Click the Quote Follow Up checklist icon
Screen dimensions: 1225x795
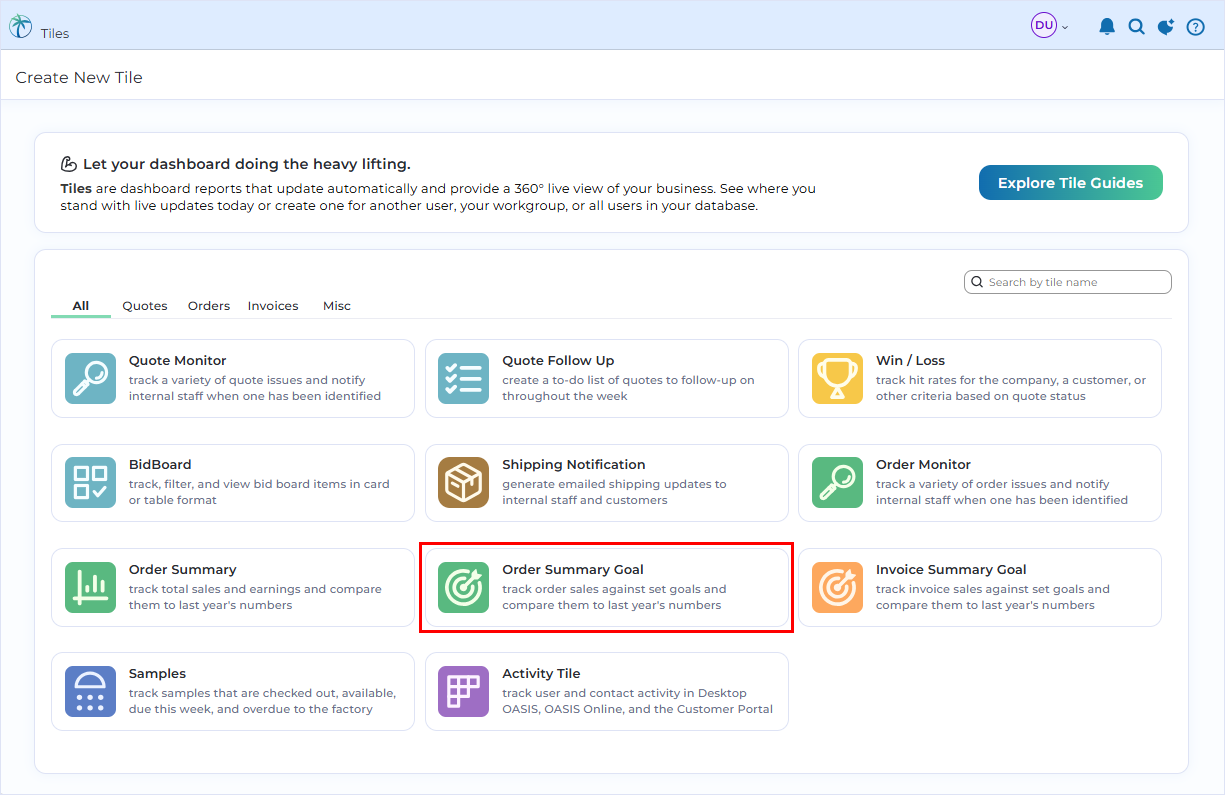pos(463,379)
